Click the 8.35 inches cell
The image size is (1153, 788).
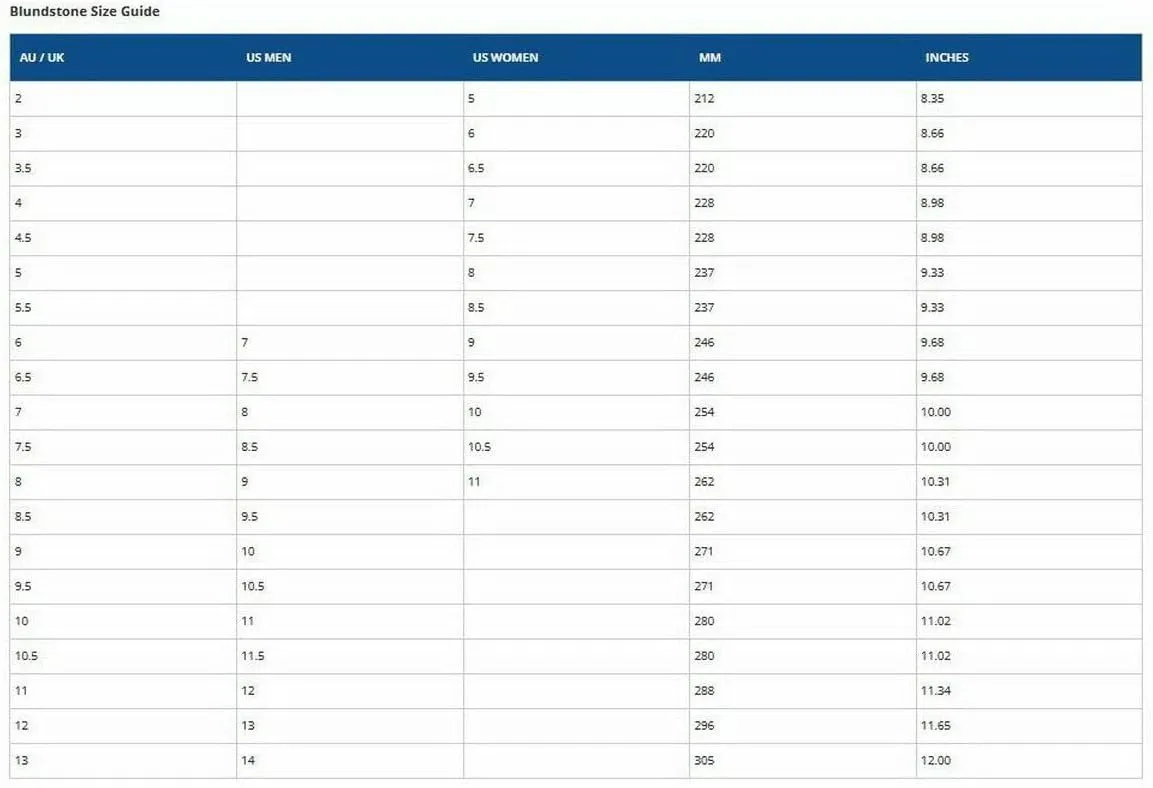(1029, 98)
